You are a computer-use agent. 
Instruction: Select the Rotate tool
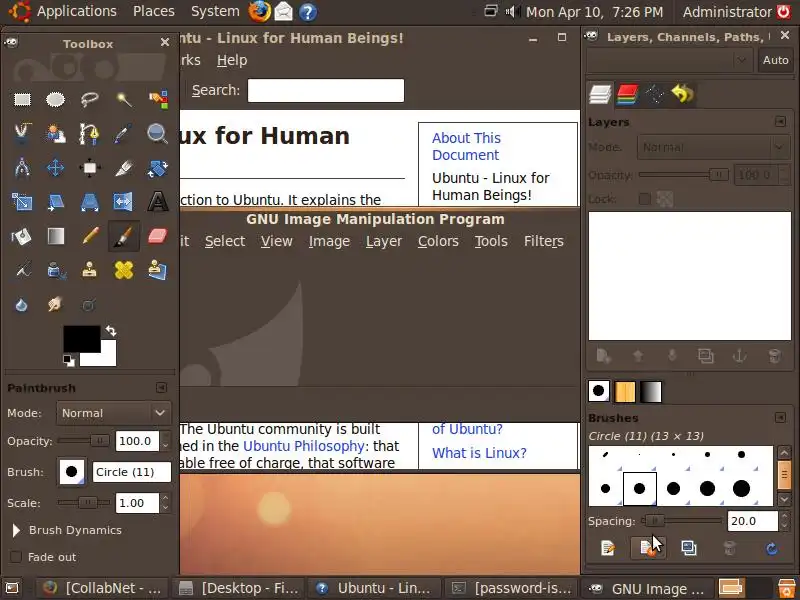(158, 168)
